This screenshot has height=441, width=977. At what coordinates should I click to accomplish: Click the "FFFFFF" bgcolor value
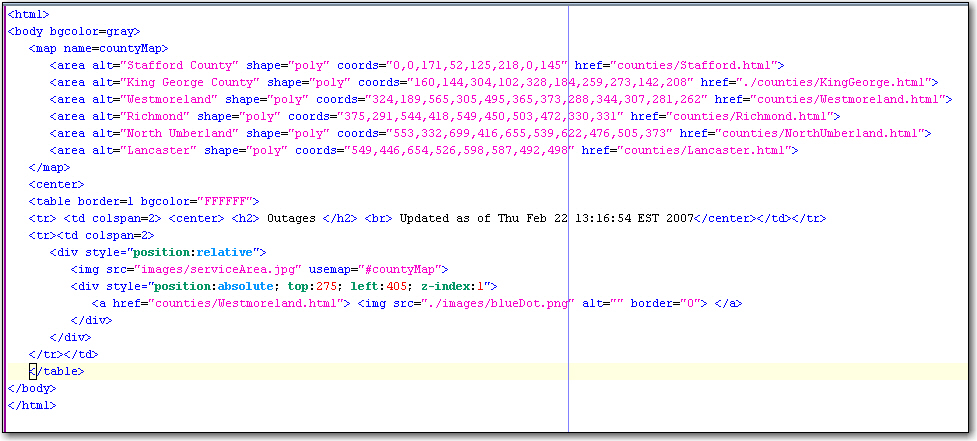(226, 201)
